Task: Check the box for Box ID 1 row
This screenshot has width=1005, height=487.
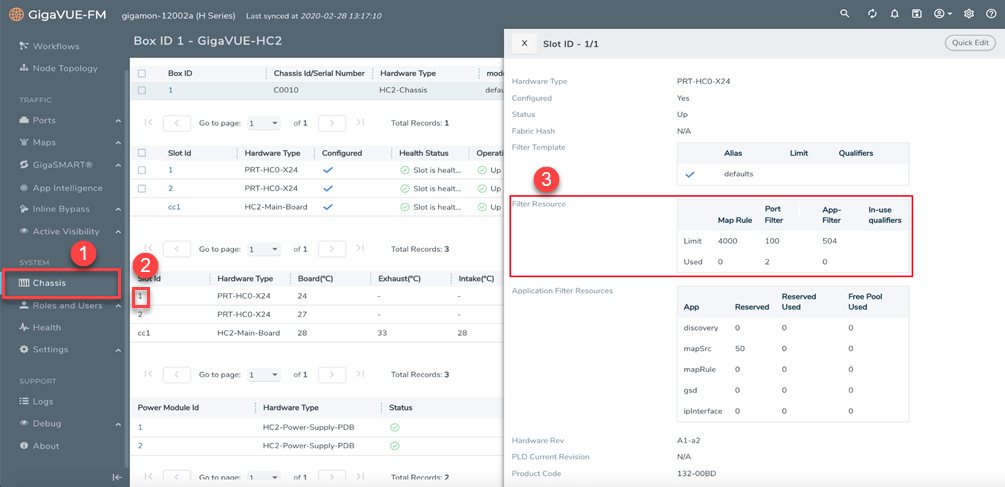Action: (x=142, y=90)
